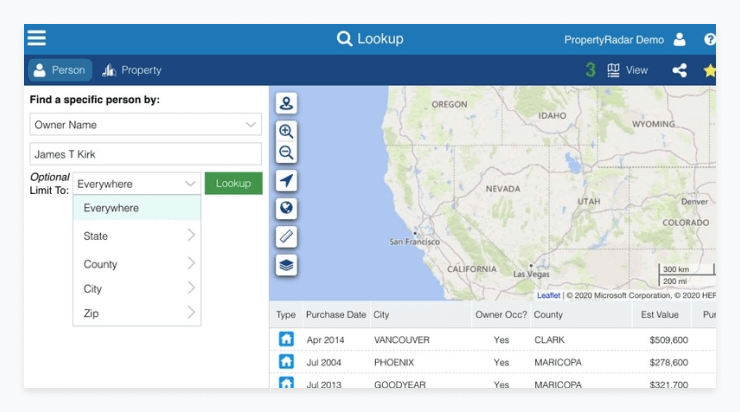Switch to the Property tab
This screenshot has height=412, width=740.
131,70
